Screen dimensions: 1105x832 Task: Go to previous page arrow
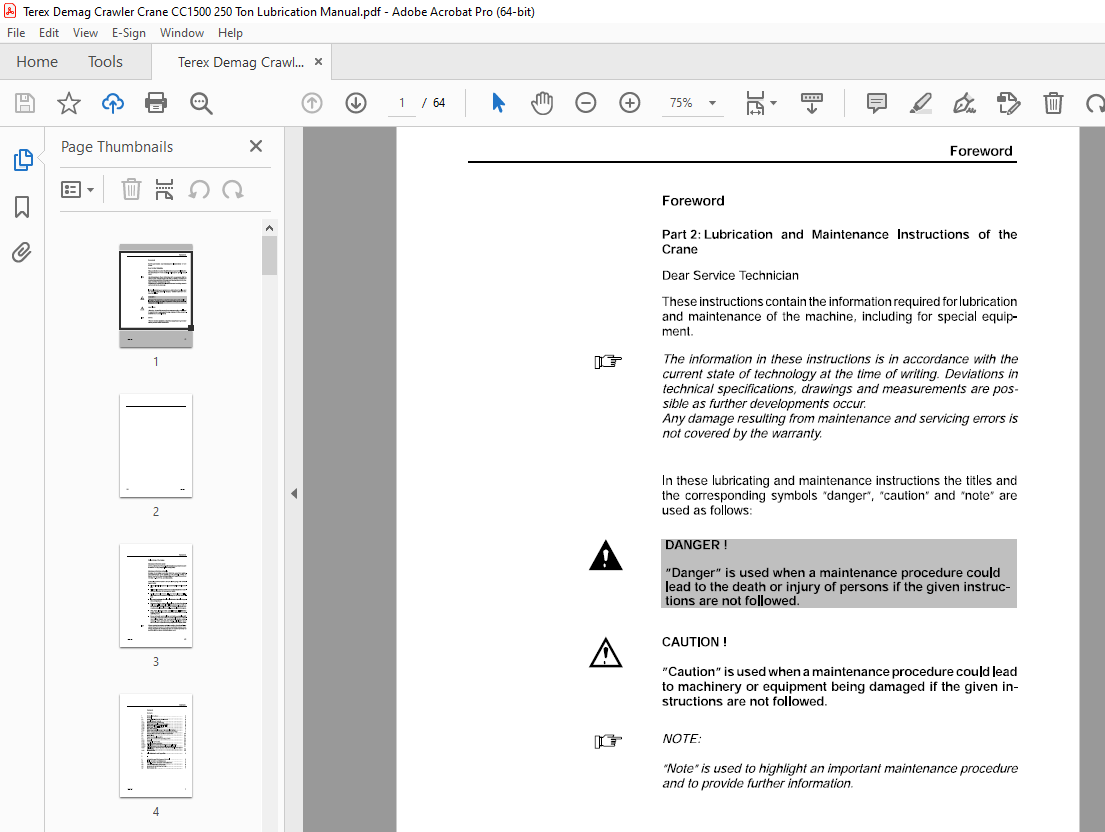[x=311, y=103]
